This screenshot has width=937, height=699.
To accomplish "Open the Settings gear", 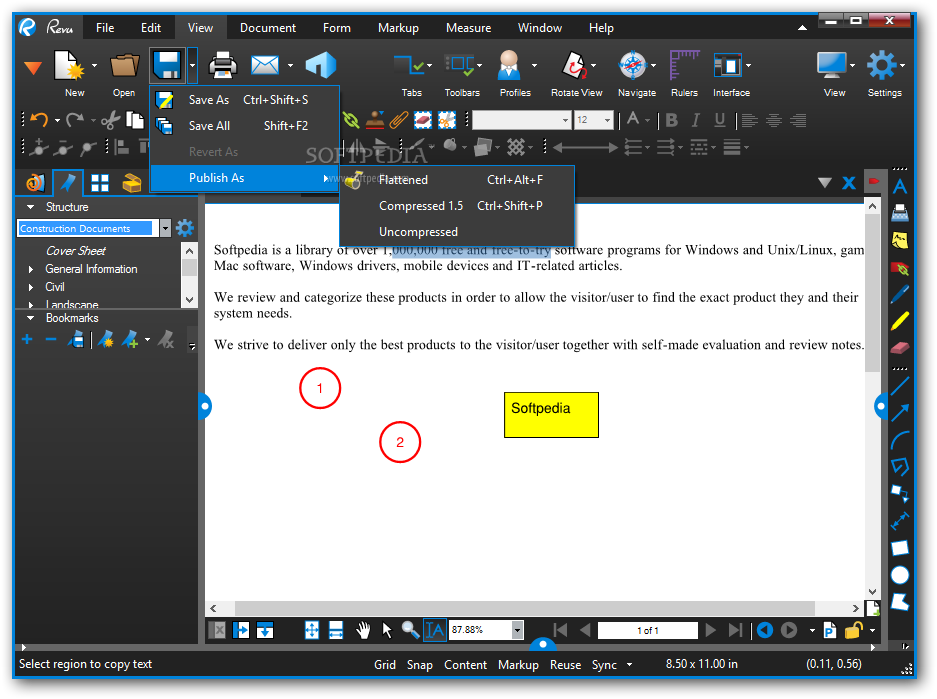I will click(882, 65).
